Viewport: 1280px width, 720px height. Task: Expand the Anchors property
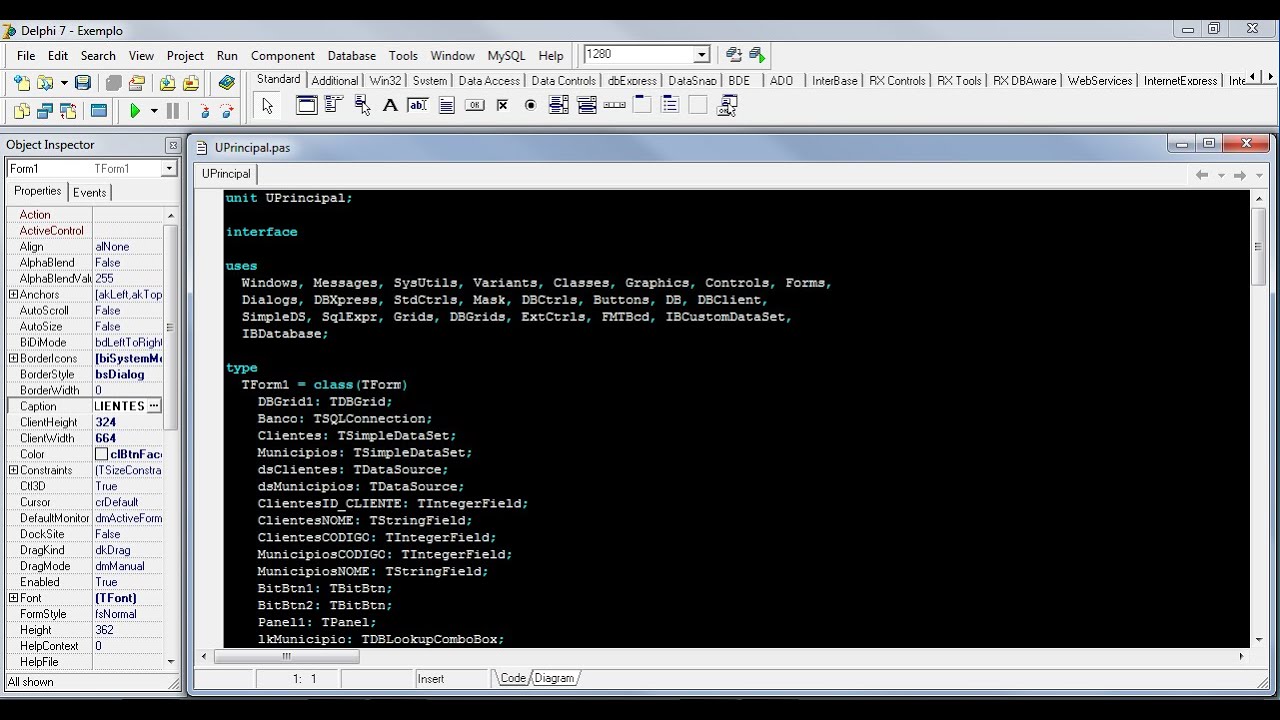click(x=13, y=294)
